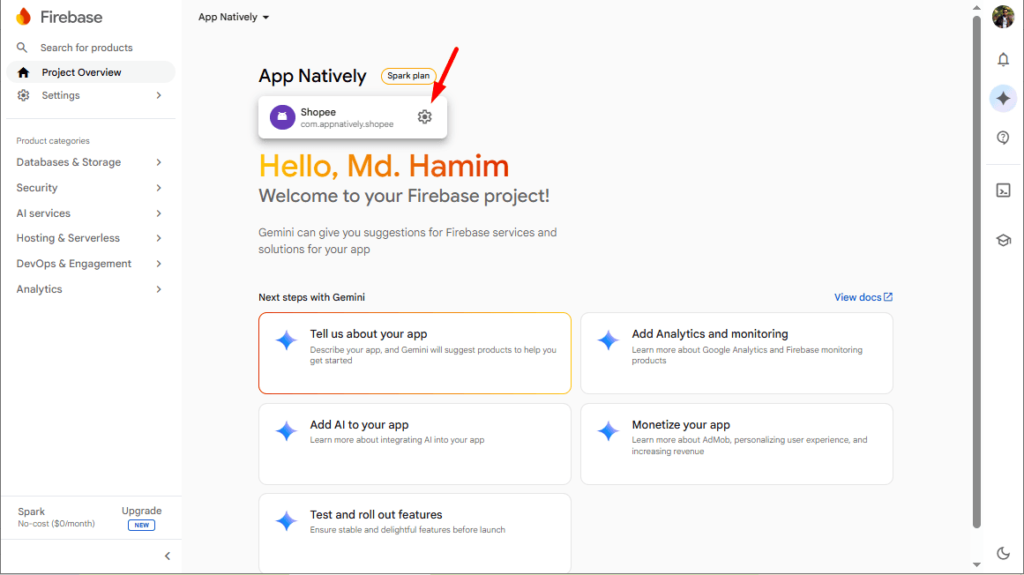Expand DevOps & Engagement category
The height and width of the screenshot is (575, 1024).
point(89,263)
